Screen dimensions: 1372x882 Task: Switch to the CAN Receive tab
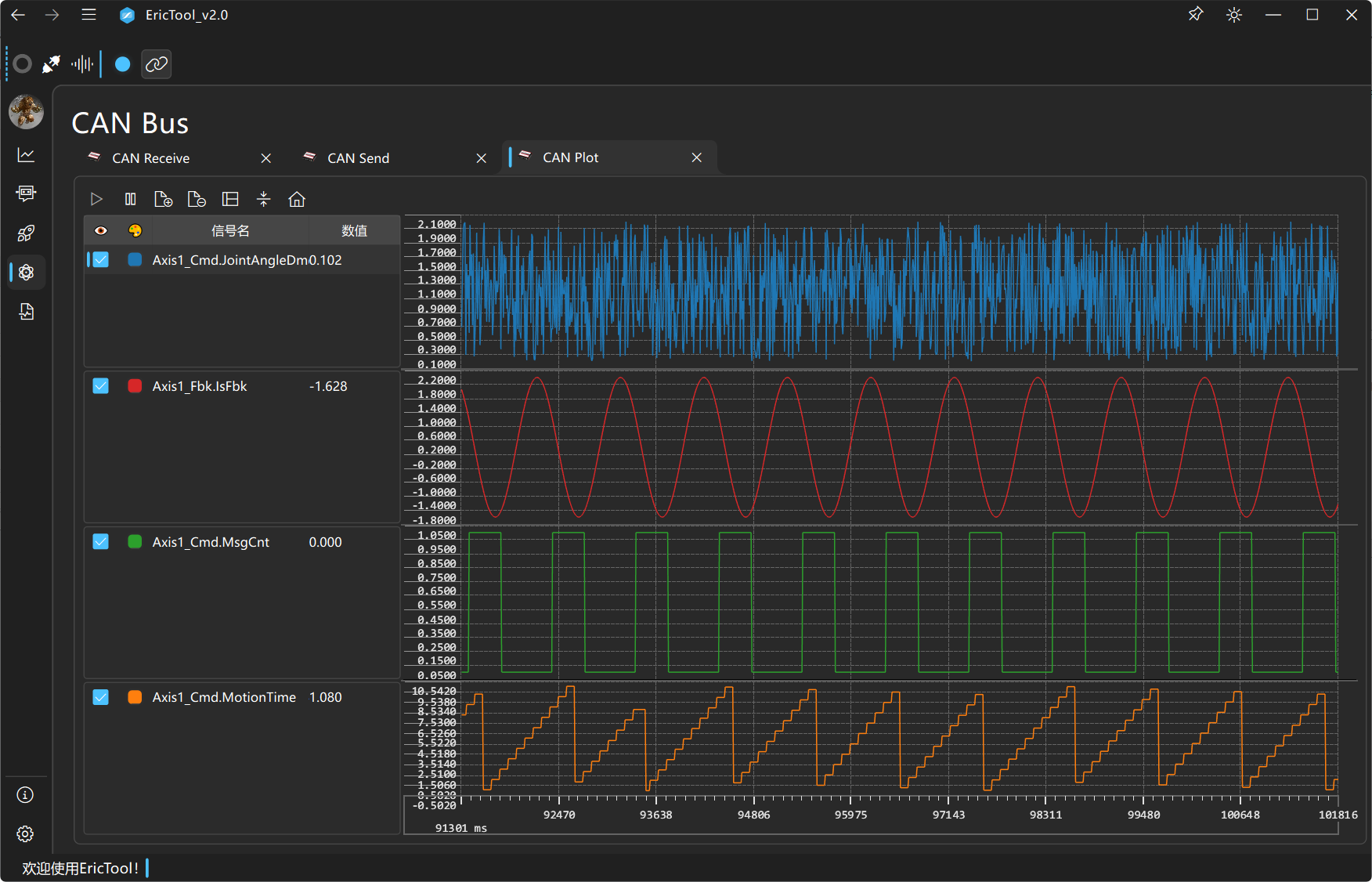(150, 158)
